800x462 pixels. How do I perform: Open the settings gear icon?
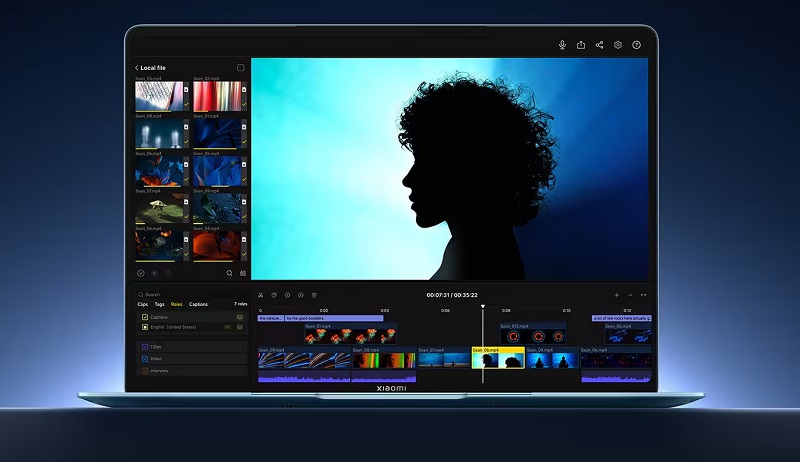point(618,45)
